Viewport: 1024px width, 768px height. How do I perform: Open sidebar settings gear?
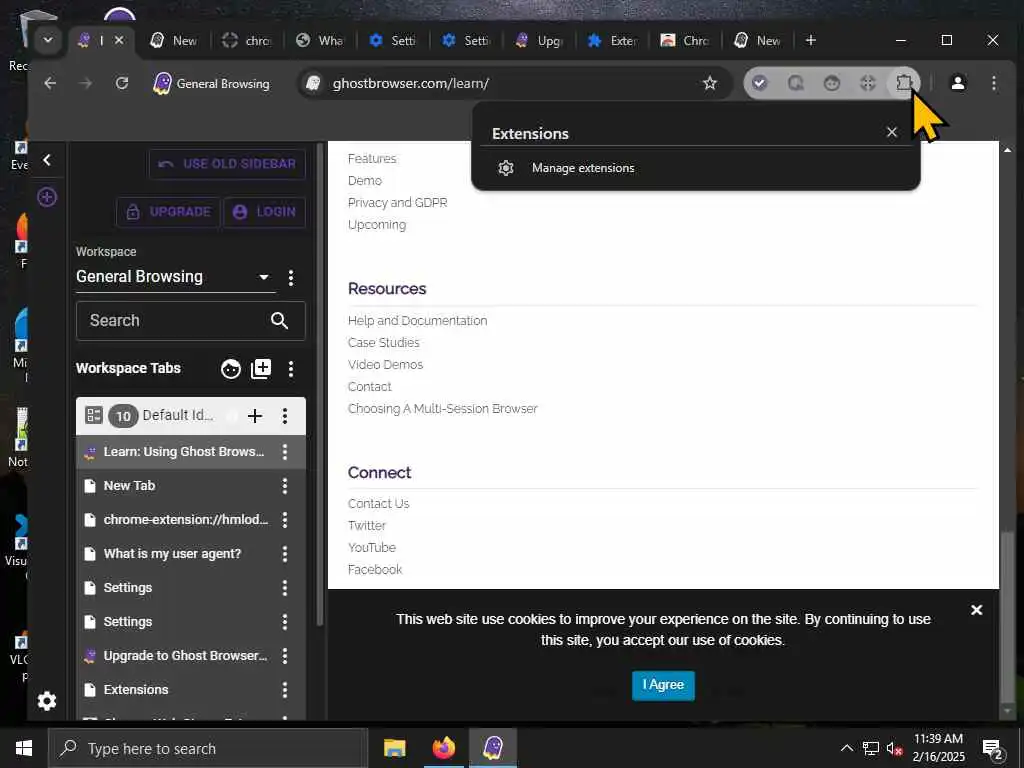[x=47, y=701]
